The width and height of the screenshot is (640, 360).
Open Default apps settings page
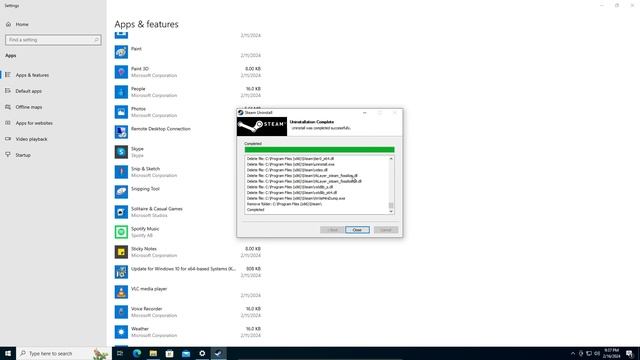[29, 91]
